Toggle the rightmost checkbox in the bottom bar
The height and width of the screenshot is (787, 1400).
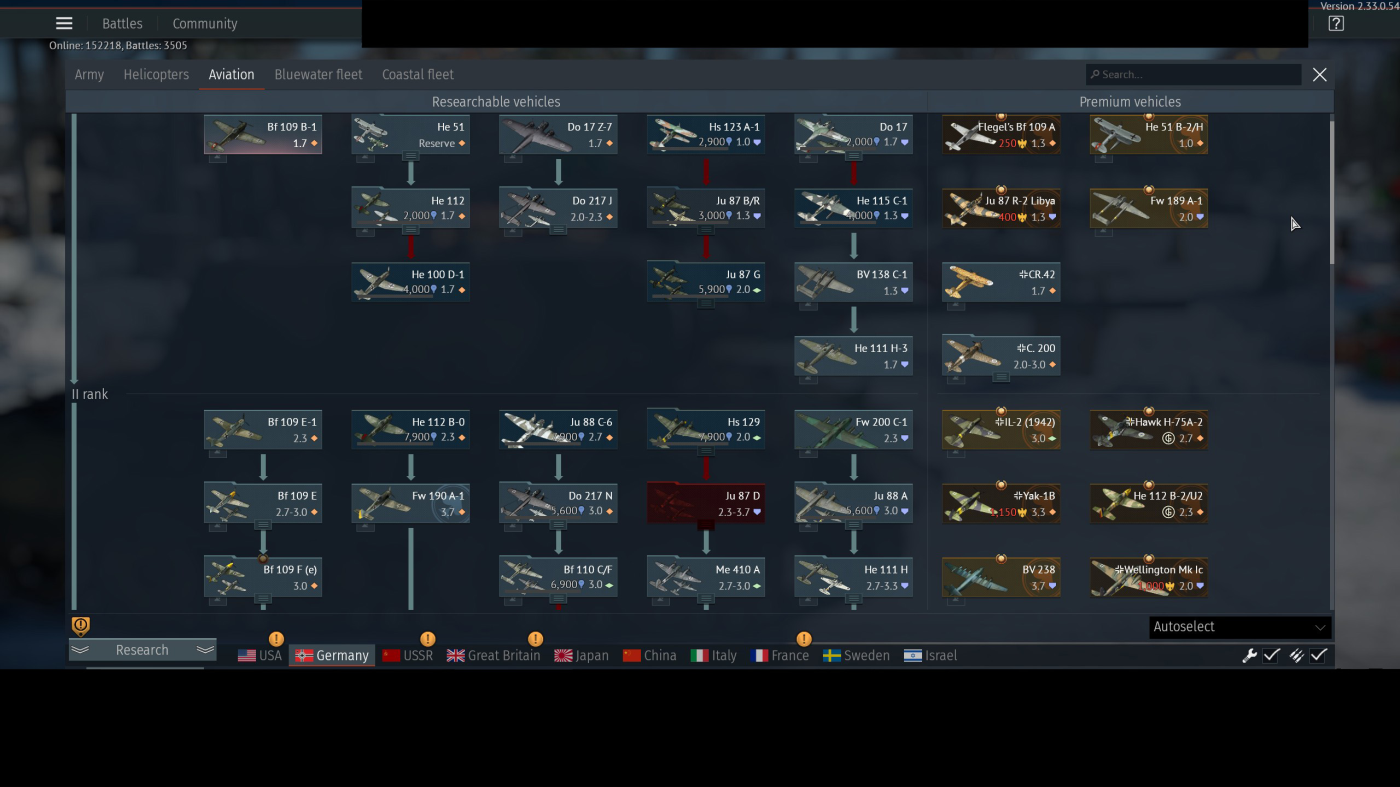tap(1319, 655)
